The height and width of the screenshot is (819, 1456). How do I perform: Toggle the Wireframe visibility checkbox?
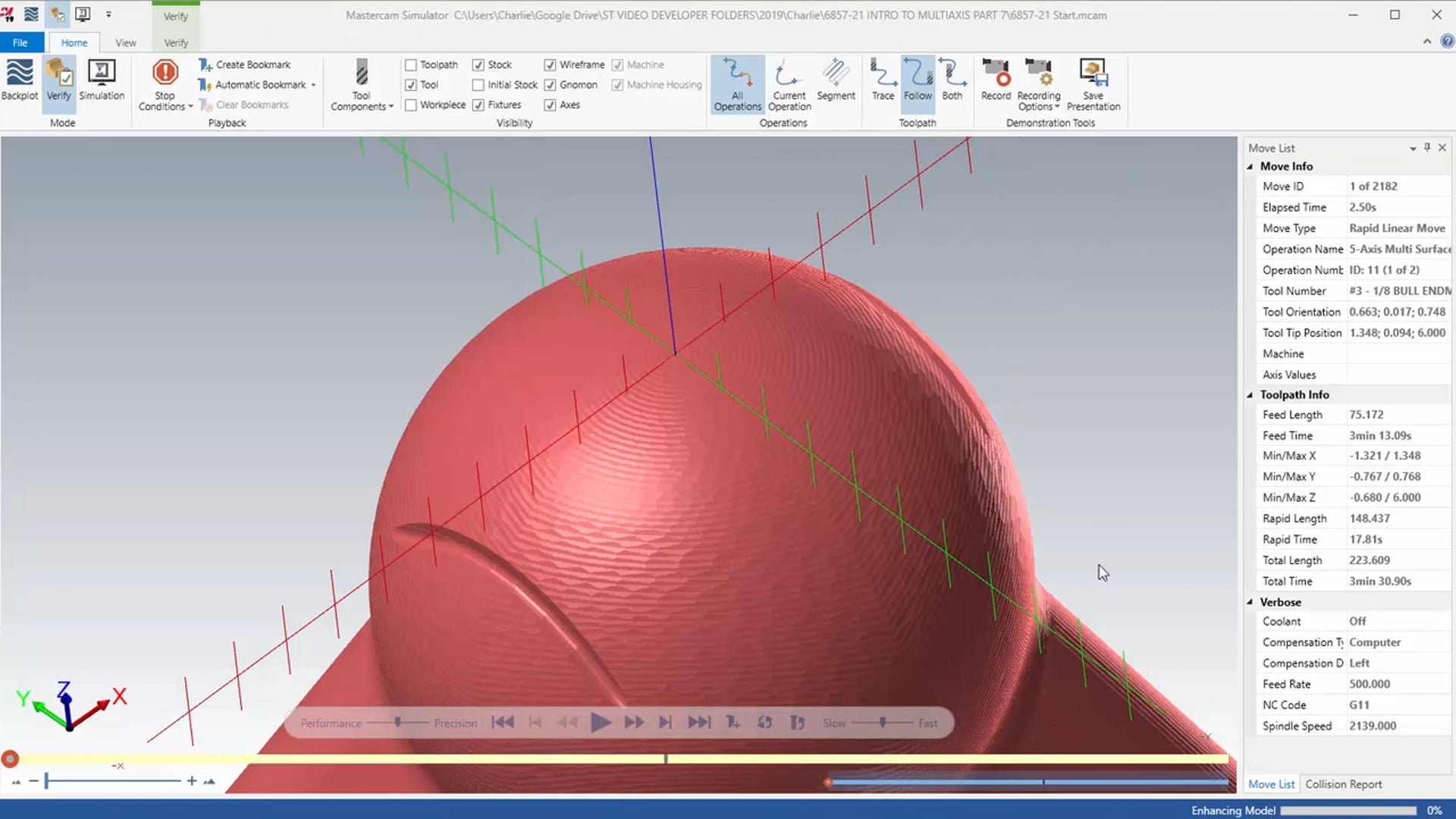(x=551, y=64)
